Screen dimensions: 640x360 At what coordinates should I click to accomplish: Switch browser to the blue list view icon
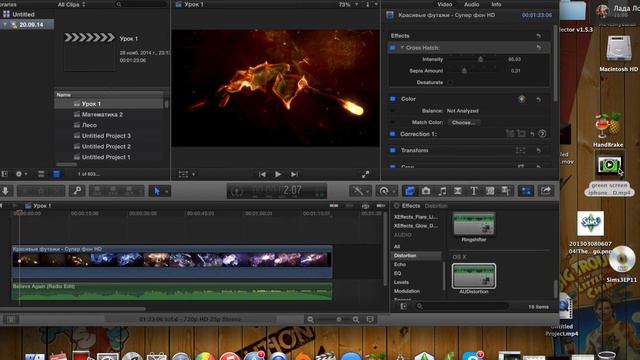pyautogui.click(x=56, y=174)
